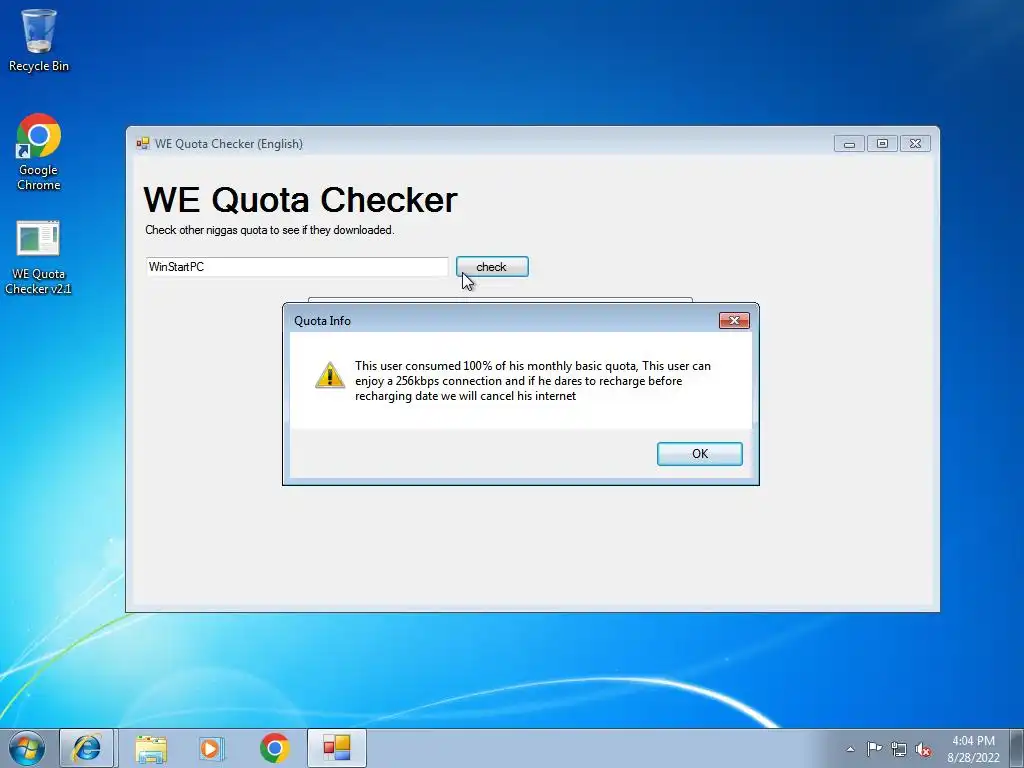Image resolution: width=1024 pixels, height=768 pixels.
Task: Launch Internet Explorer from the taskbar
Action: (x=87, y=748)
